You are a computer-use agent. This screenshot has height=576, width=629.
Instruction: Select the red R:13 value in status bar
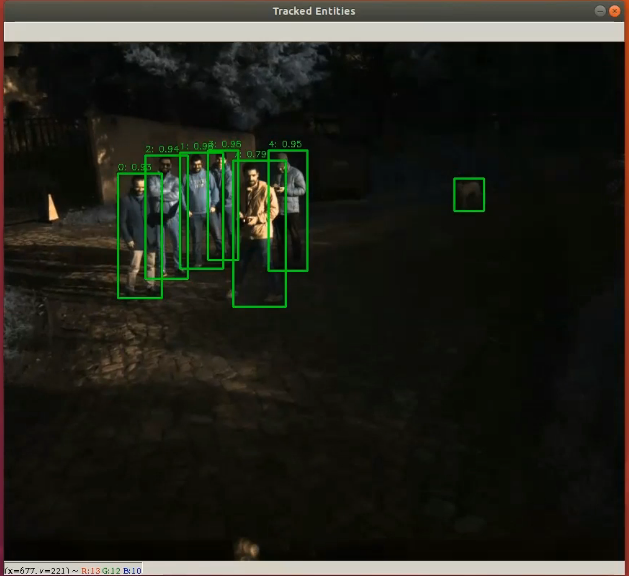coord(90,569)
